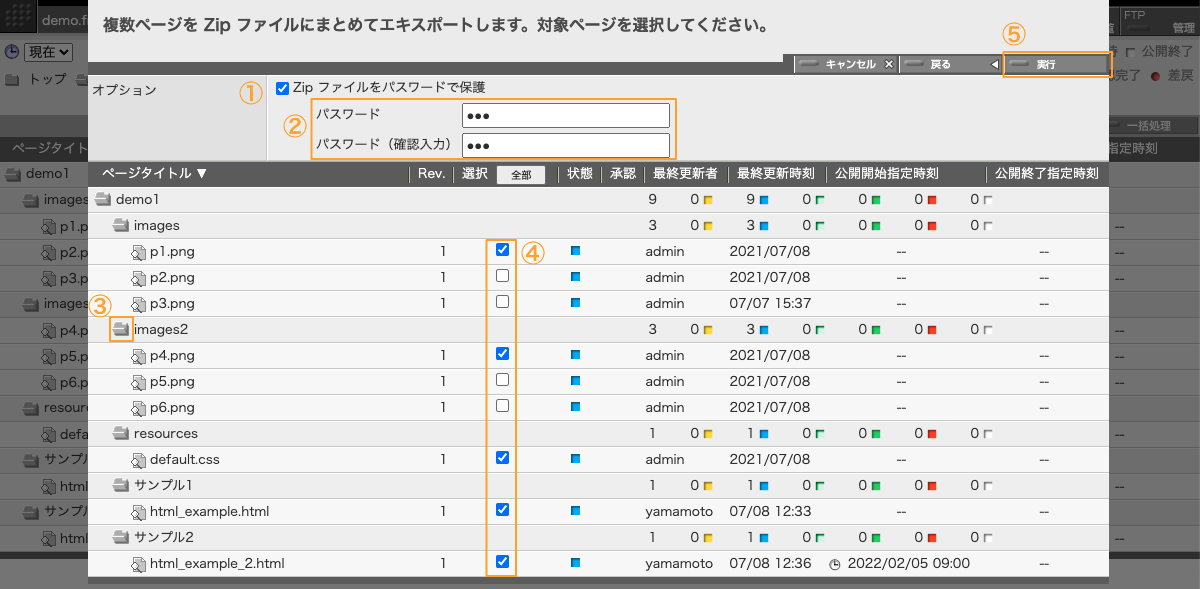
Task: Uncheck the html_example_2.html selection checkbox
Action: pos(502,562)
